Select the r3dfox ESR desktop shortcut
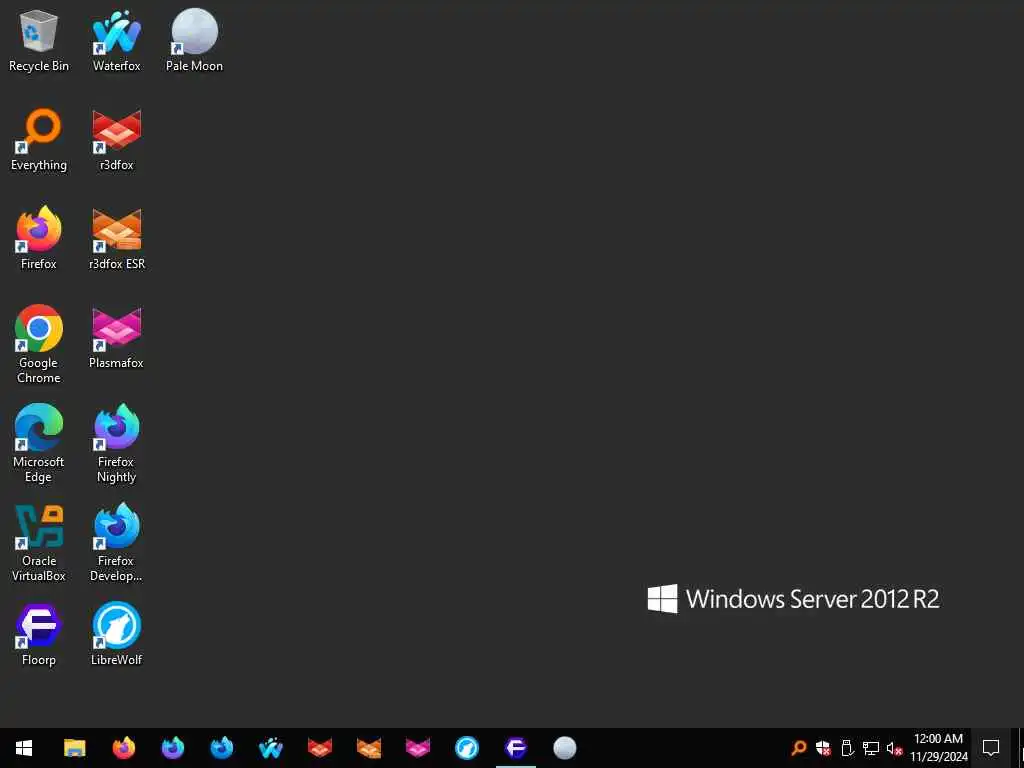The width and height of the screenshot is (1024, 768). (116, 239)
